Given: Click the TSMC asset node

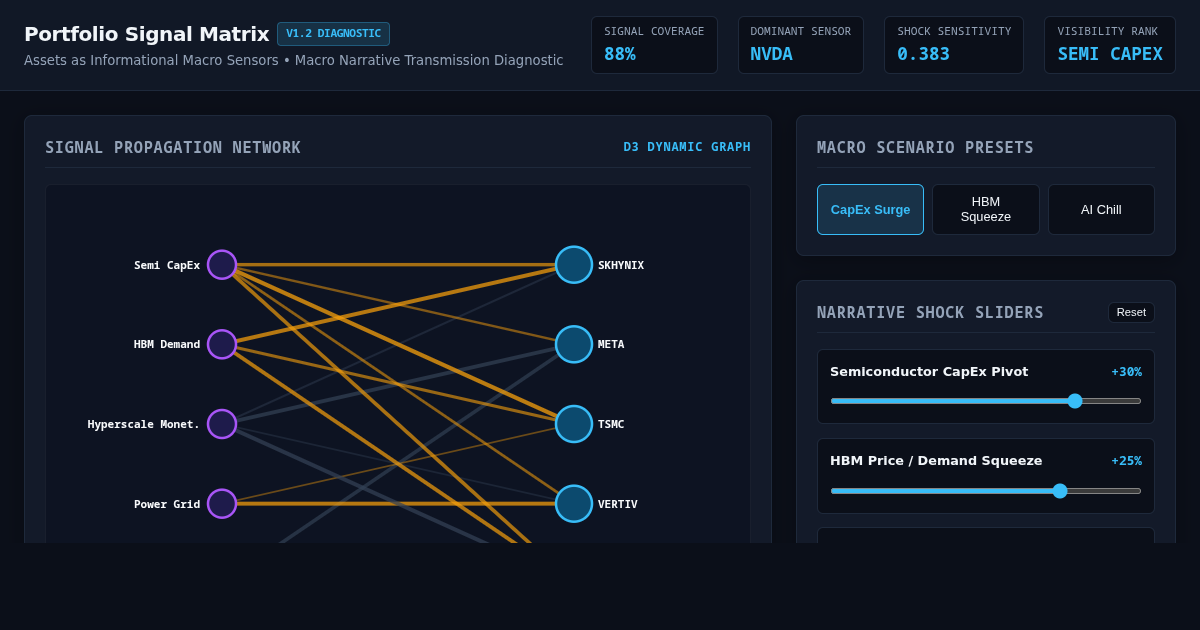Looking at the screenshot, I should [574, 424].
